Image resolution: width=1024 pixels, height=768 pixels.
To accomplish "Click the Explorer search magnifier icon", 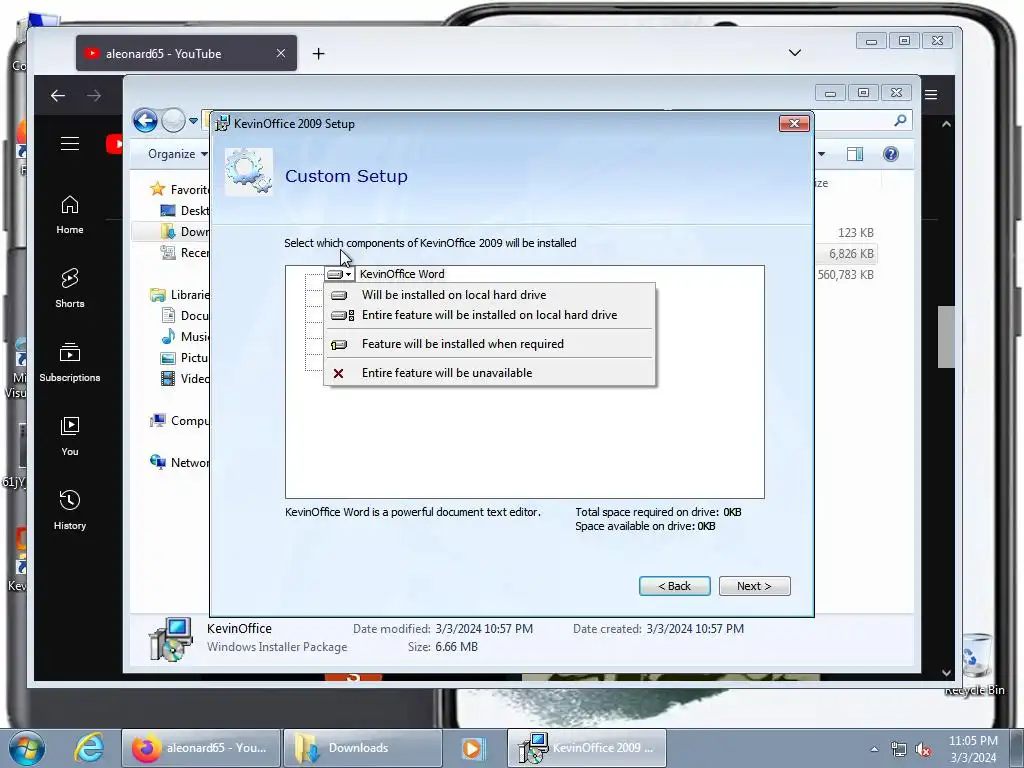I will [901, 120].
